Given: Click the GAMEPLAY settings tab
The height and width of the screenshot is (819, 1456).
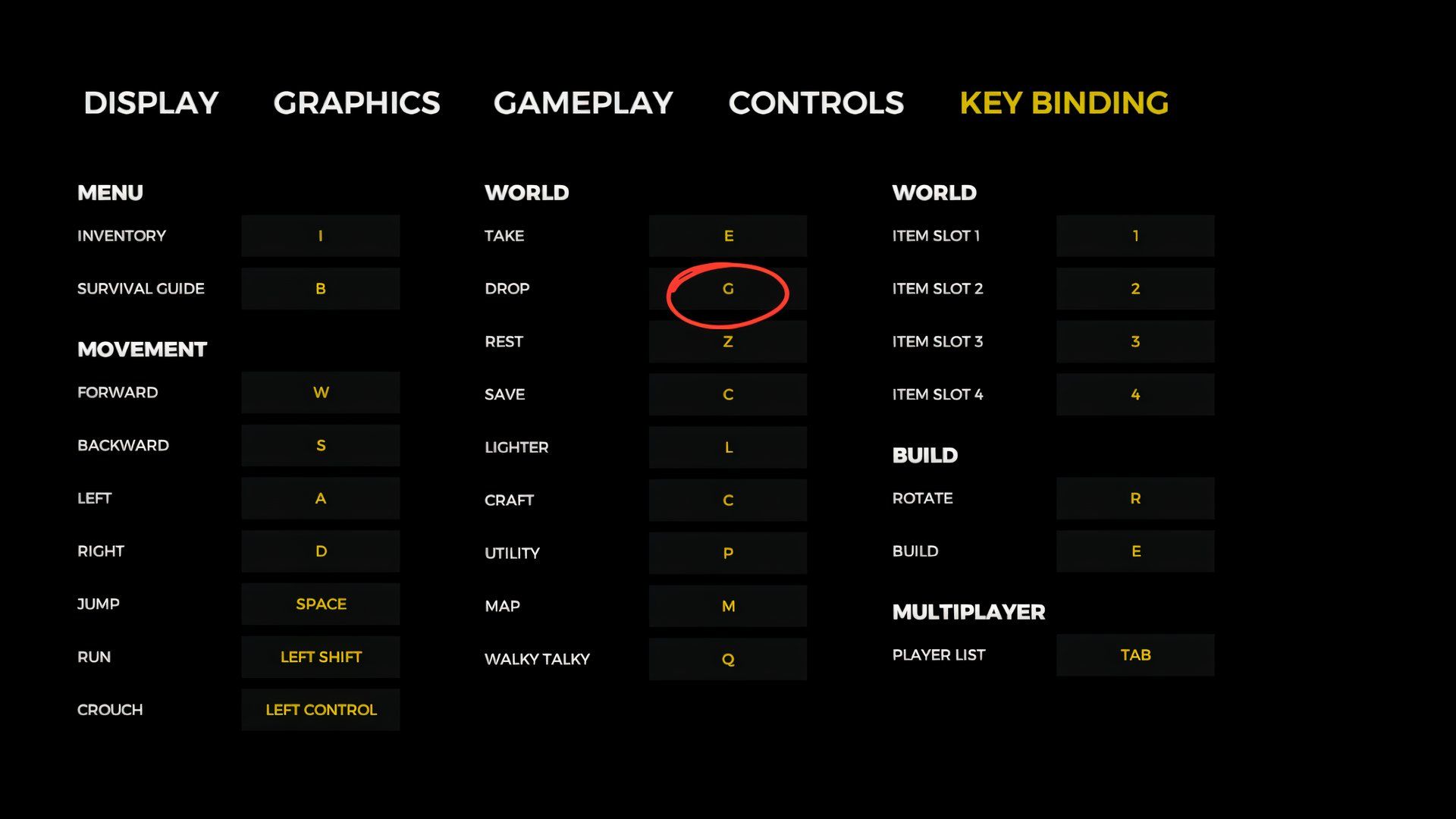Looking at the screenshot, I should pos(584,101).
